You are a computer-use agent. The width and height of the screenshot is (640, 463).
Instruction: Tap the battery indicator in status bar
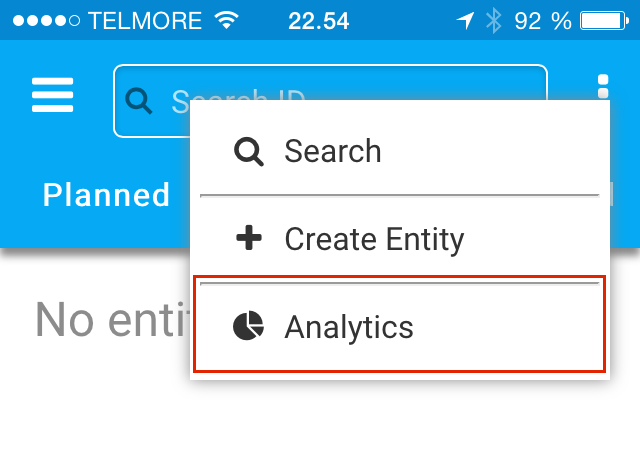point(604,21)
